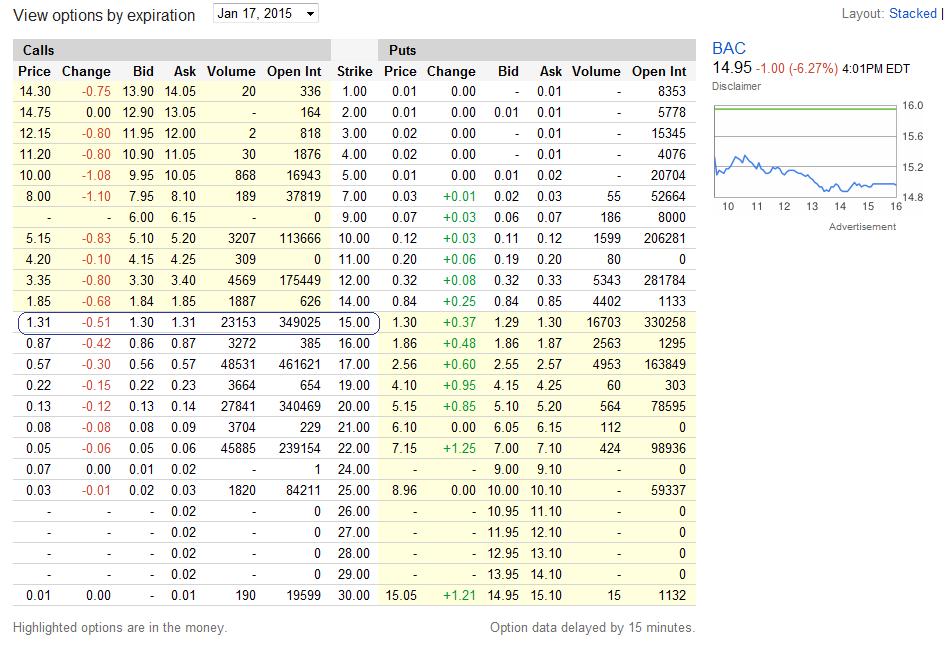Click put open interest 330258

pyautogui.click(x=665, y=322)
